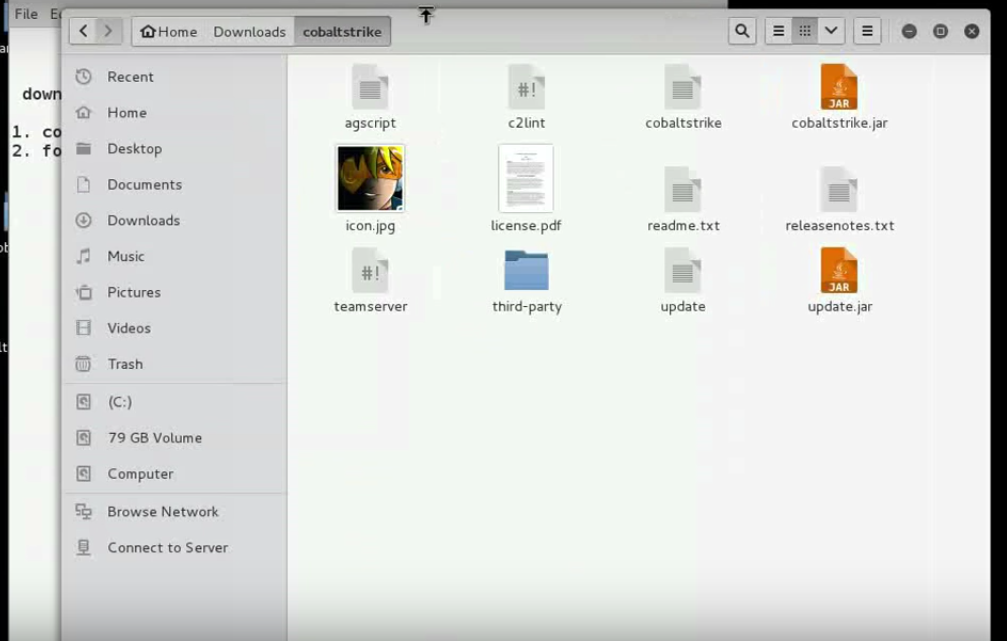The height and width of the screenshot is (641, 1007).
Task: Open Home in the sidebar
Action: coord(175,113)
